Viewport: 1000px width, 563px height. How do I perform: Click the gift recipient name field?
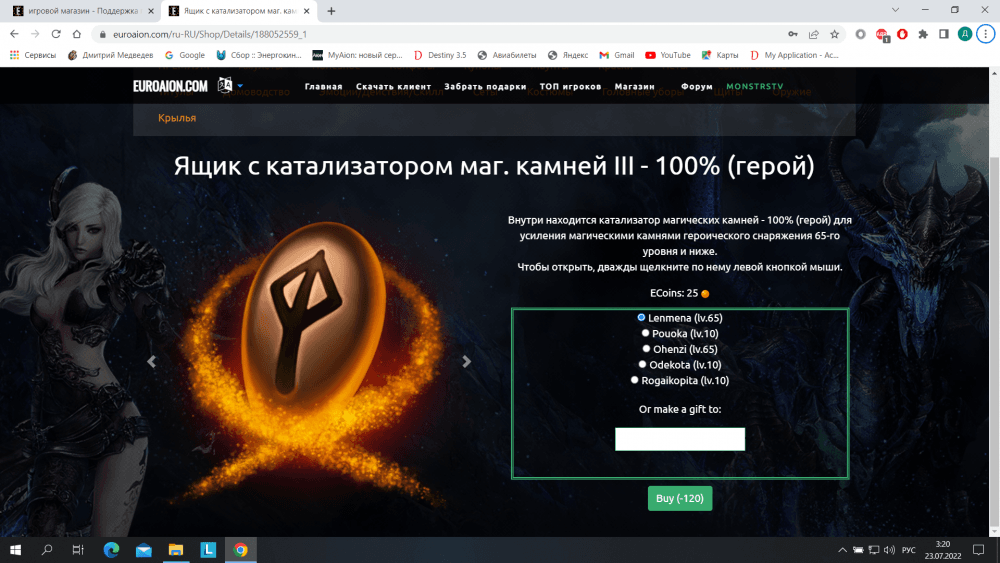680,439
